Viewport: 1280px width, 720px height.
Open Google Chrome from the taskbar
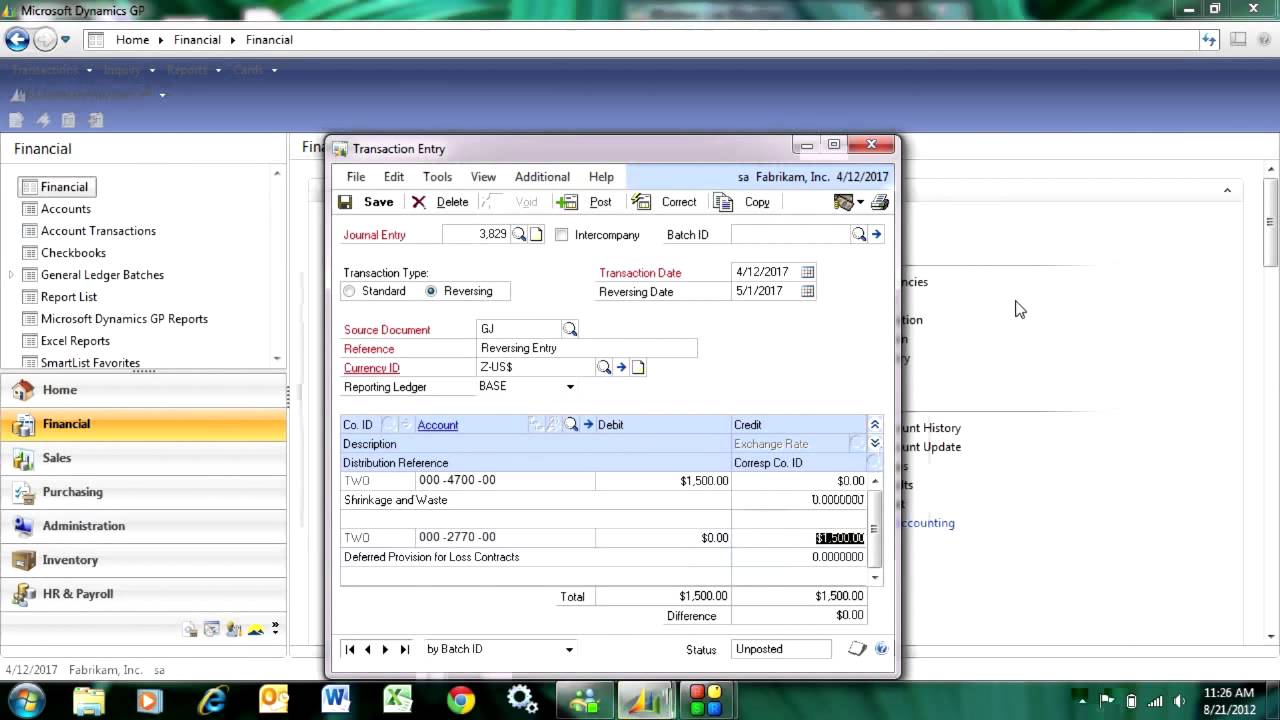click(x=460, y=699)
